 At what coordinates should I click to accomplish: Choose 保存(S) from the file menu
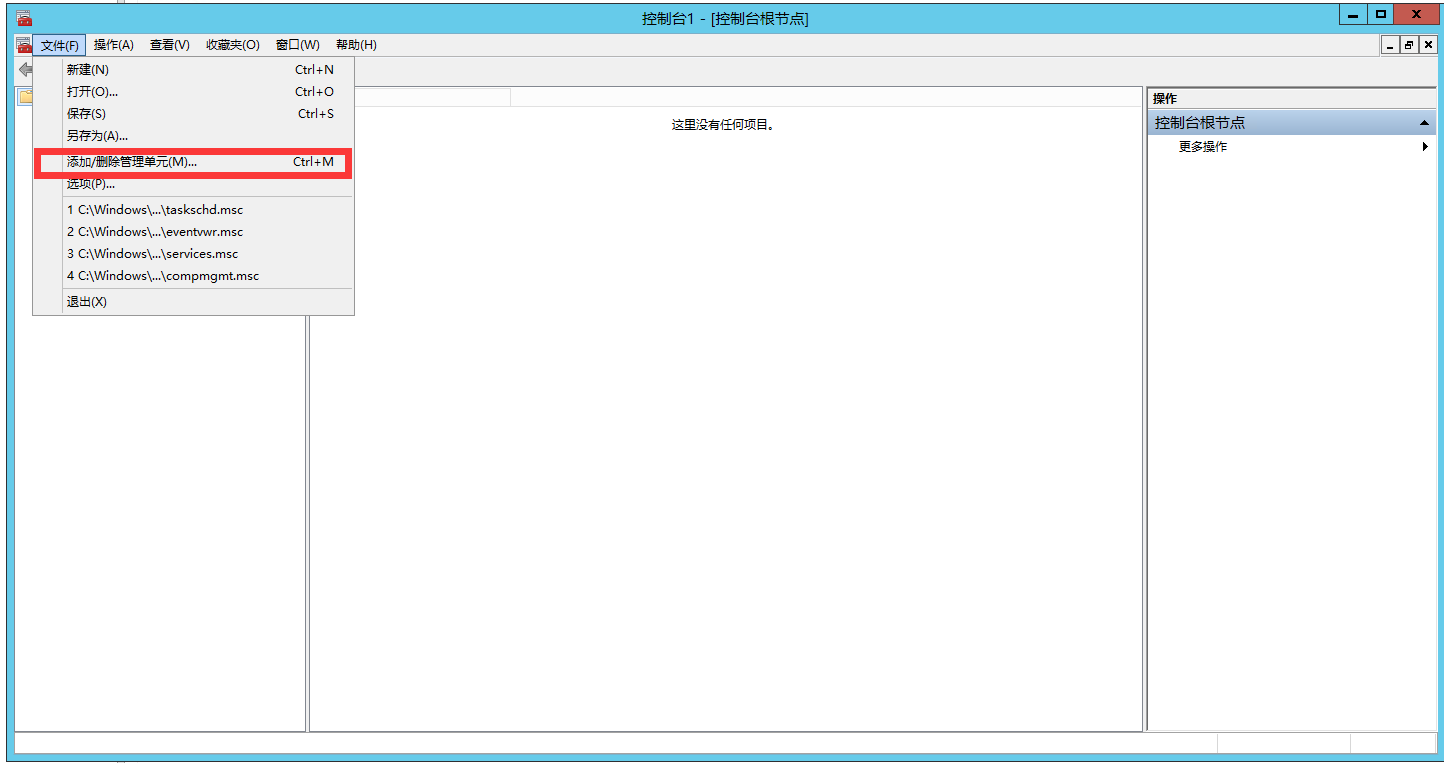click(194, 114)
